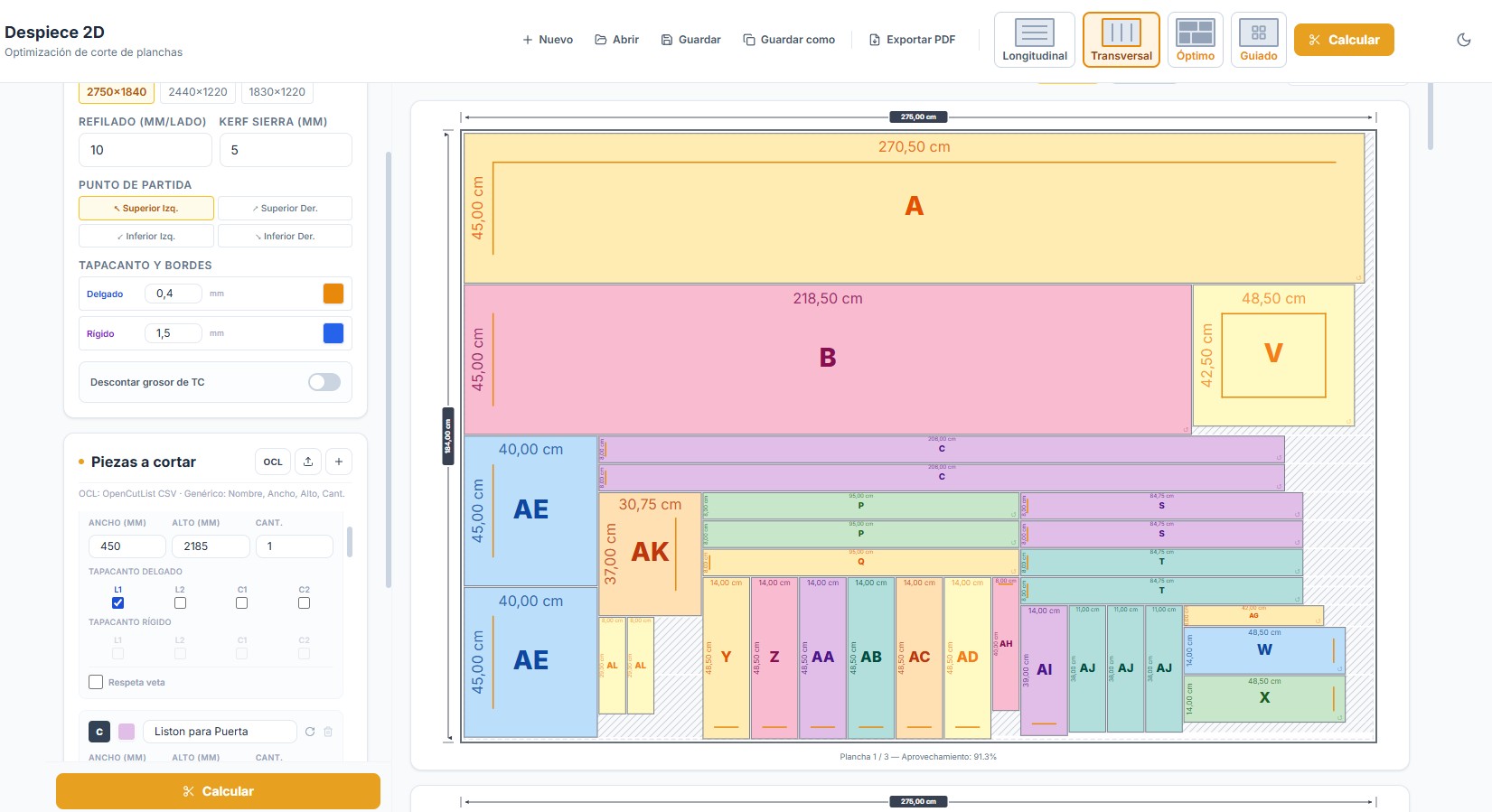The image size is (1492, 812).
Task: Add a new piece with the plus icon
Action: [339, 462]
